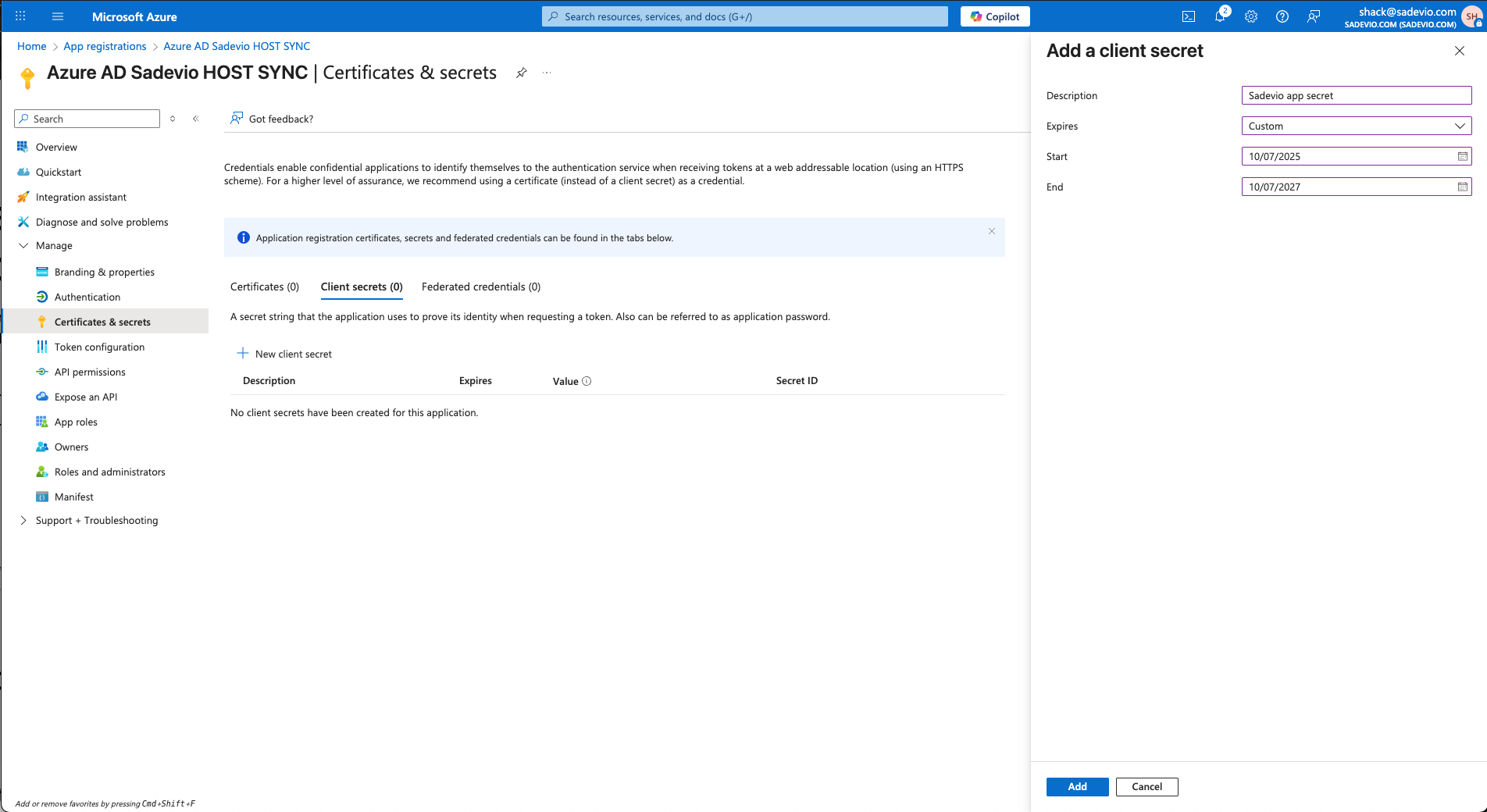
Task: Click the Description text field
Action: 1356,95
